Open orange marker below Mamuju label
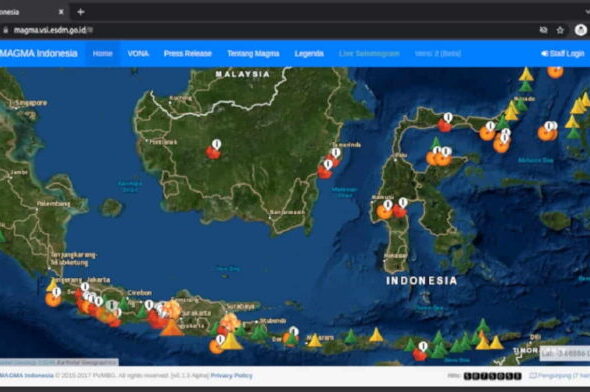This screenshot has height=392, width=590. coord(384,212)
